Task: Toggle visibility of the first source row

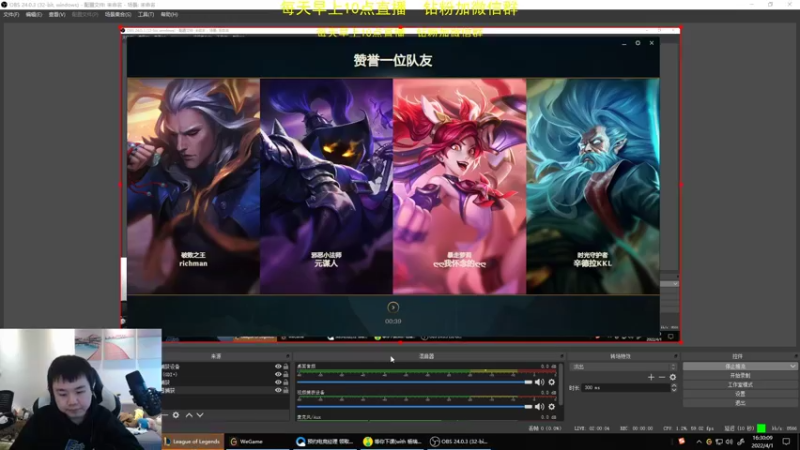Action: click(x=278, y=366)
